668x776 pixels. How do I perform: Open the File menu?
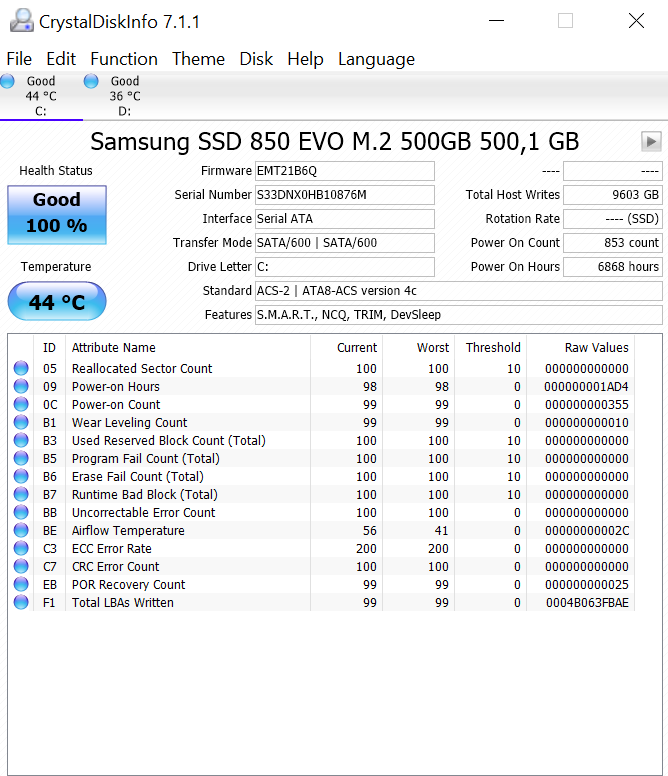pos(19,59)
